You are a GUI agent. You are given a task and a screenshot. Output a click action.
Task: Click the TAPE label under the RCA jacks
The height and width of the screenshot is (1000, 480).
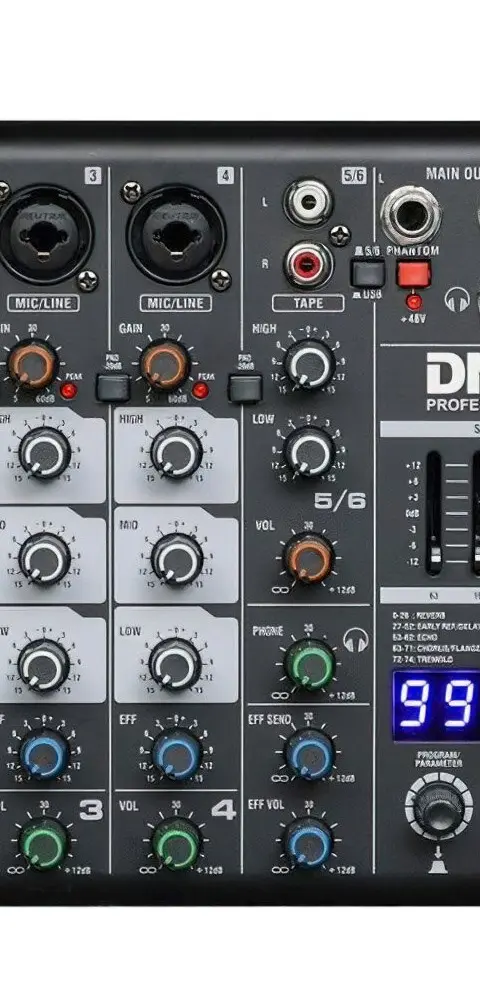pos(309,304)
